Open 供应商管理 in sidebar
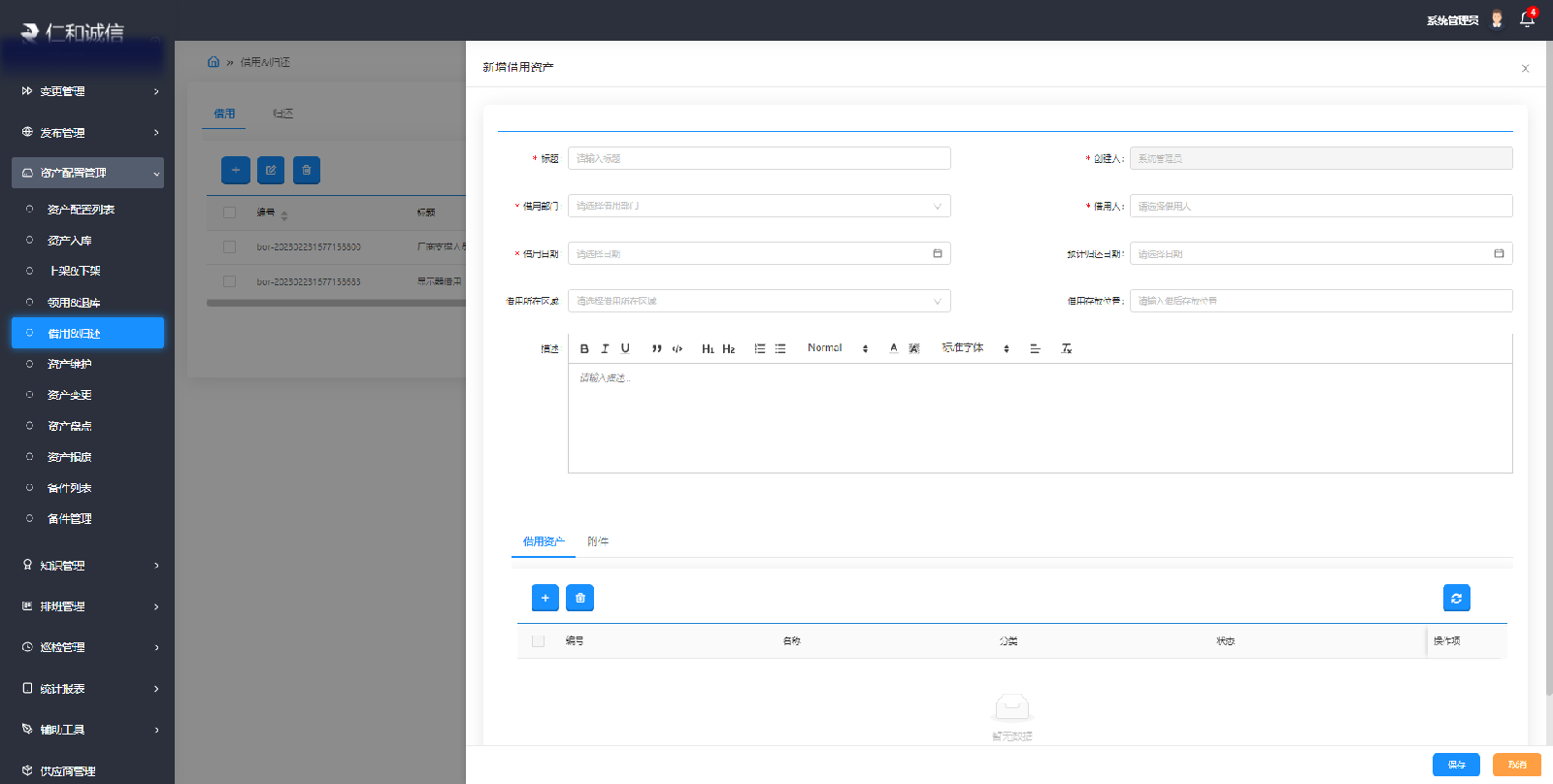The width and height of the screenshot is (1553, 784). (x=68, y=771)
